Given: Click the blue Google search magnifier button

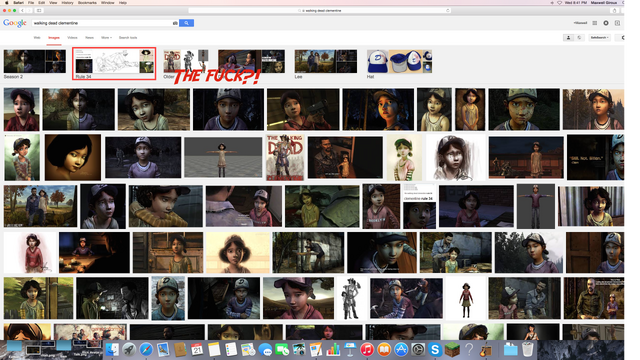Looking at the screenshot, I should tap(186, 23).
